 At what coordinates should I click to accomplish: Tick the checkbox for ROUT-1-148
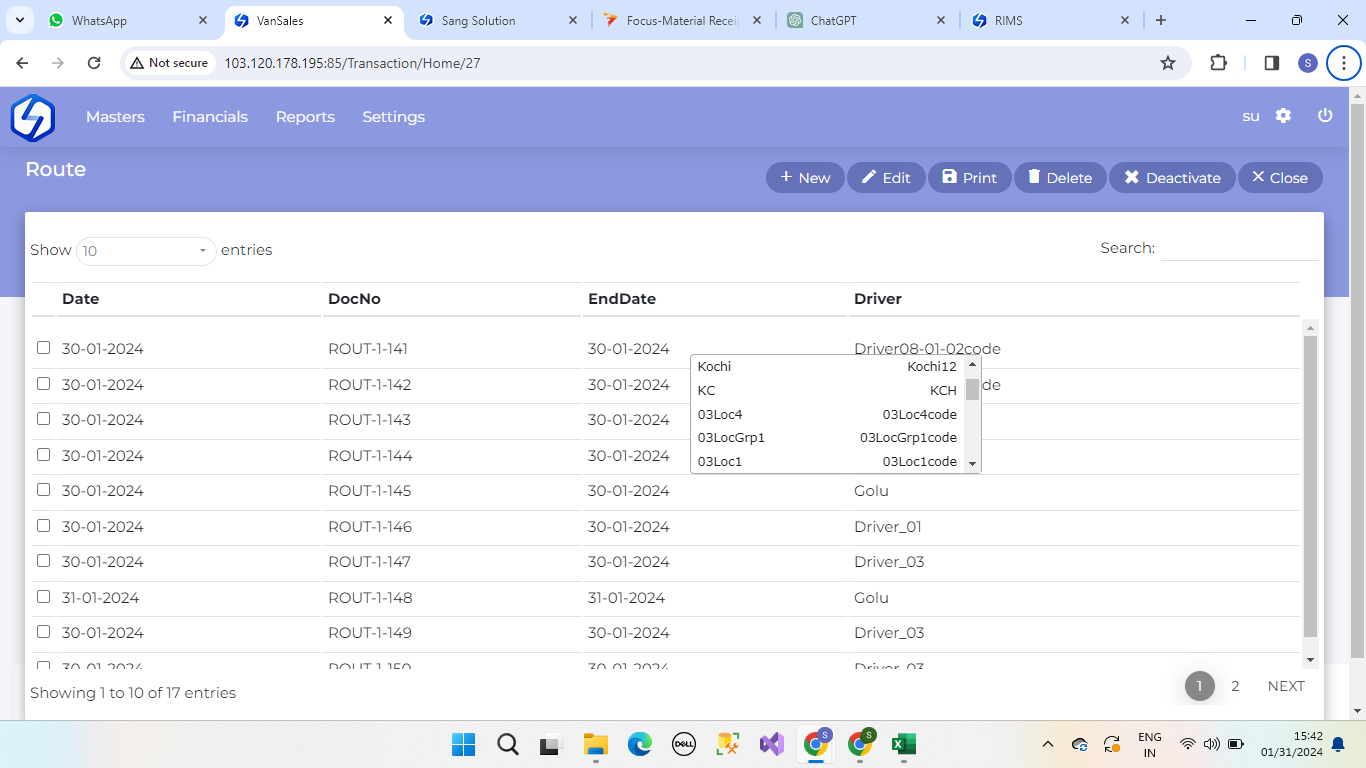pyautogui.click(x=43, y=597)
